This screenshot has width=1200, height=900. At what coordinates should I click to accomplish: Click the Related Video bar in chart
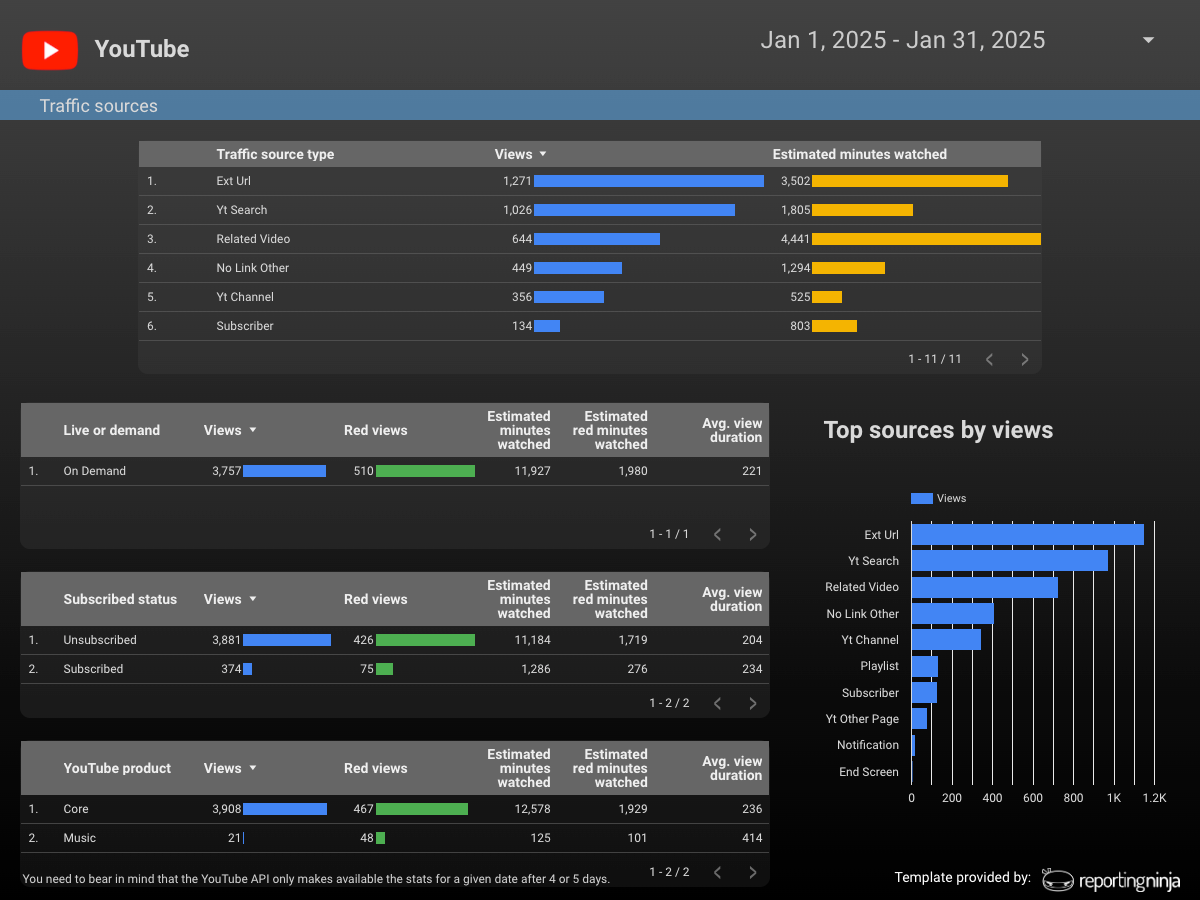click(984, 587)
